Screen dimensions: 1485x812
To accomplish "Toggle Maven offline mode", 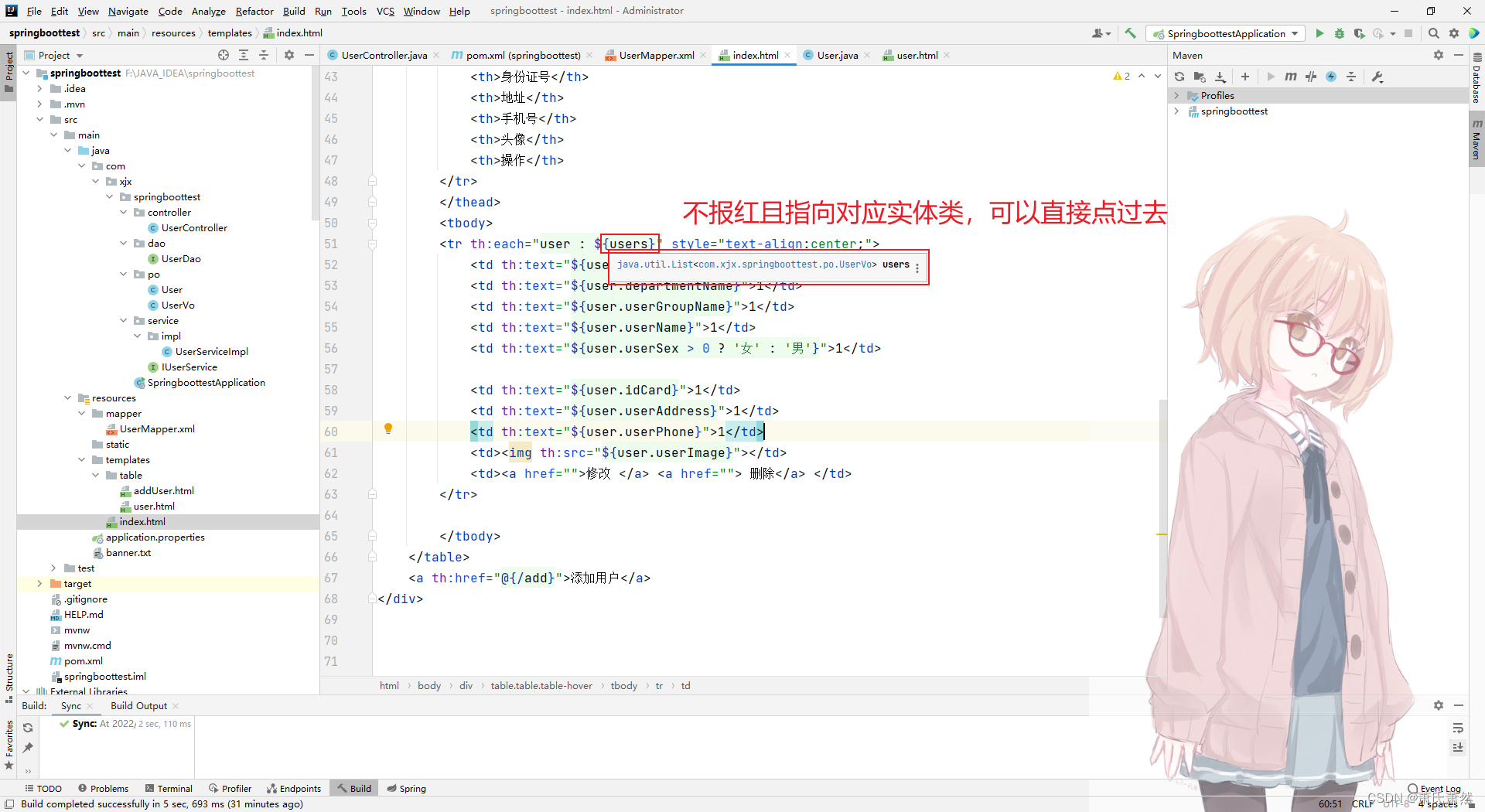I will pos(1311,77).
